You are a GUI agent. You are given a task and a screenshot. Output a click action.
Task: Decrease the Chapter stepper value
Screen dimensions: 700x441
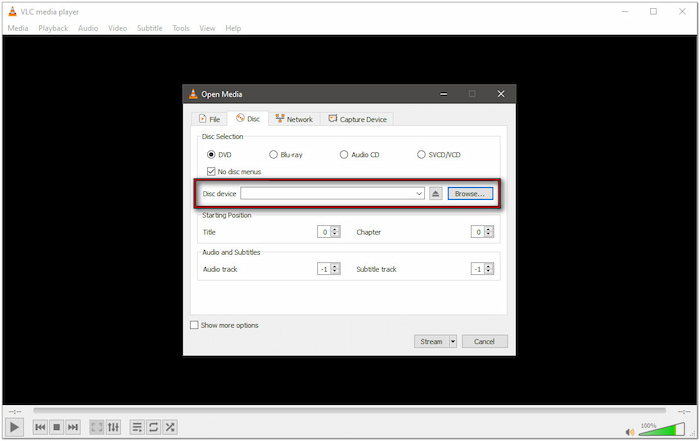pos(489,234)
